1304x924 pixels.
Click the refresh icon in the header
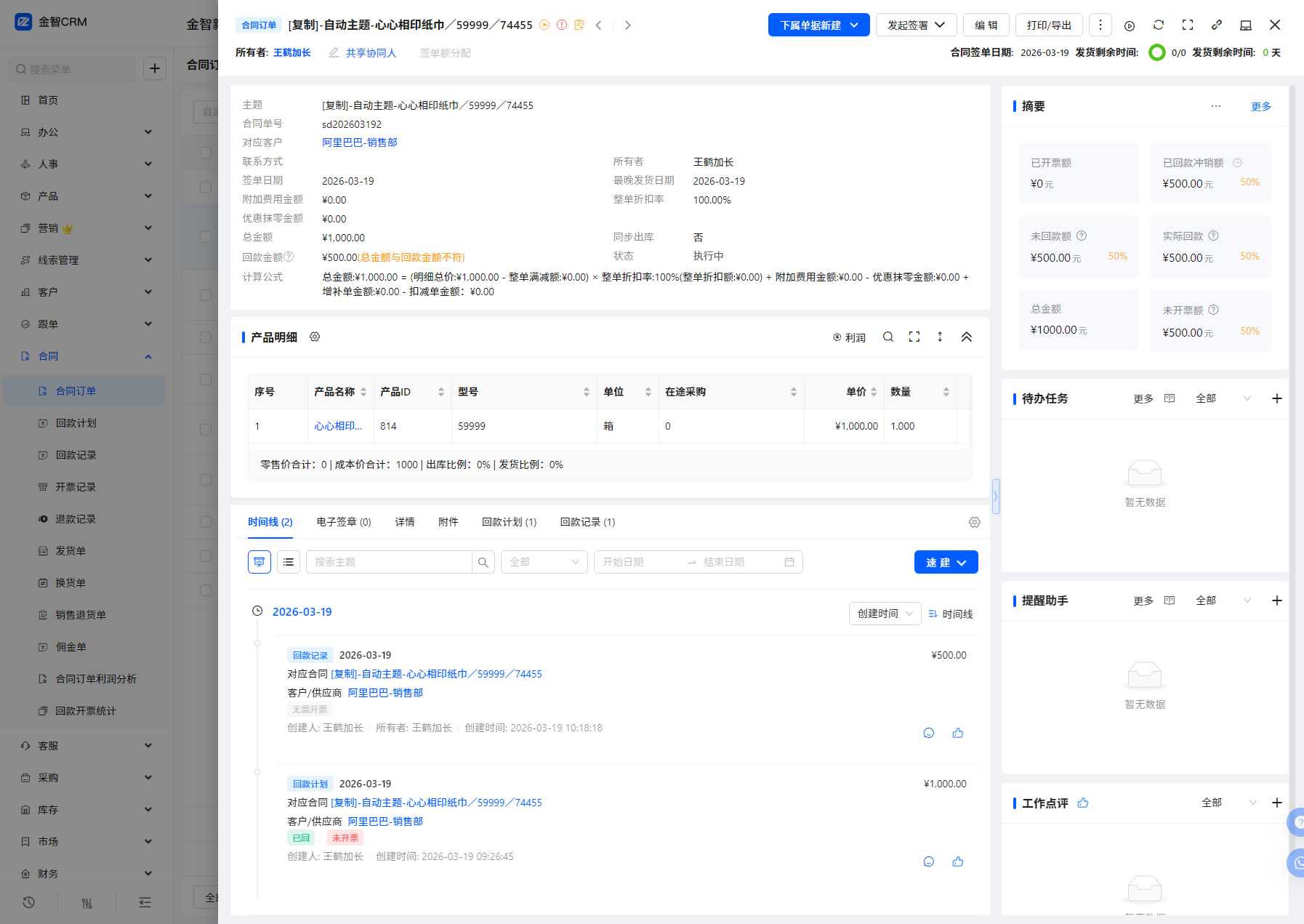point(1159,25)
